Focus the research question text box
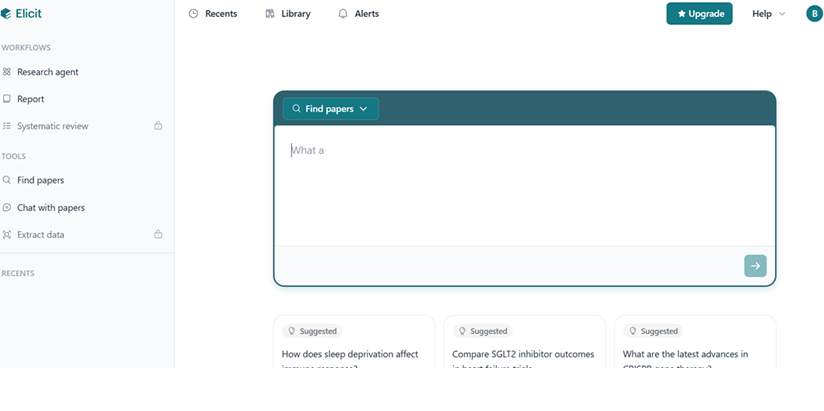This screenshot has width=824, height=411. (x=524, y=186)
